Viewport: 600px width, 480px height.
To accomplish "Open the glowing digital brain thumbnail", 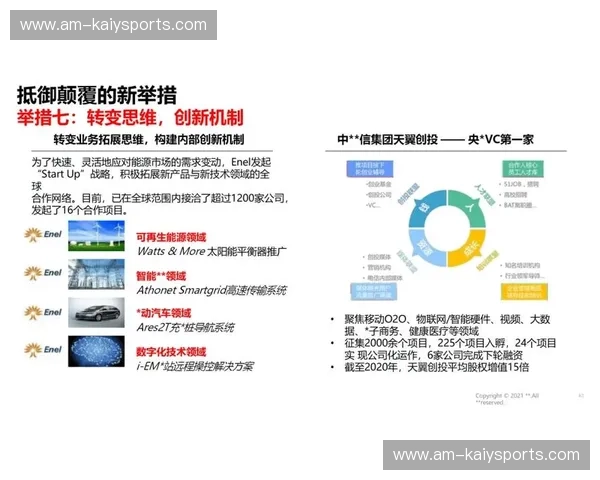I will coord(96,351).
